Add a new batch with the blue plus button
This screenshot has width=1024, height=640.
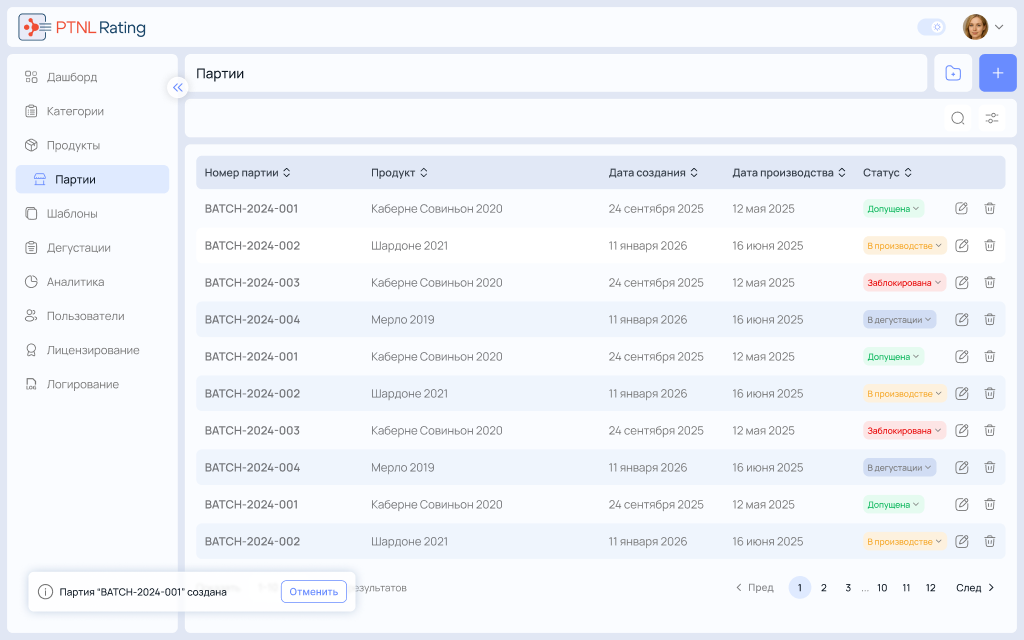[x=997, y=73]
